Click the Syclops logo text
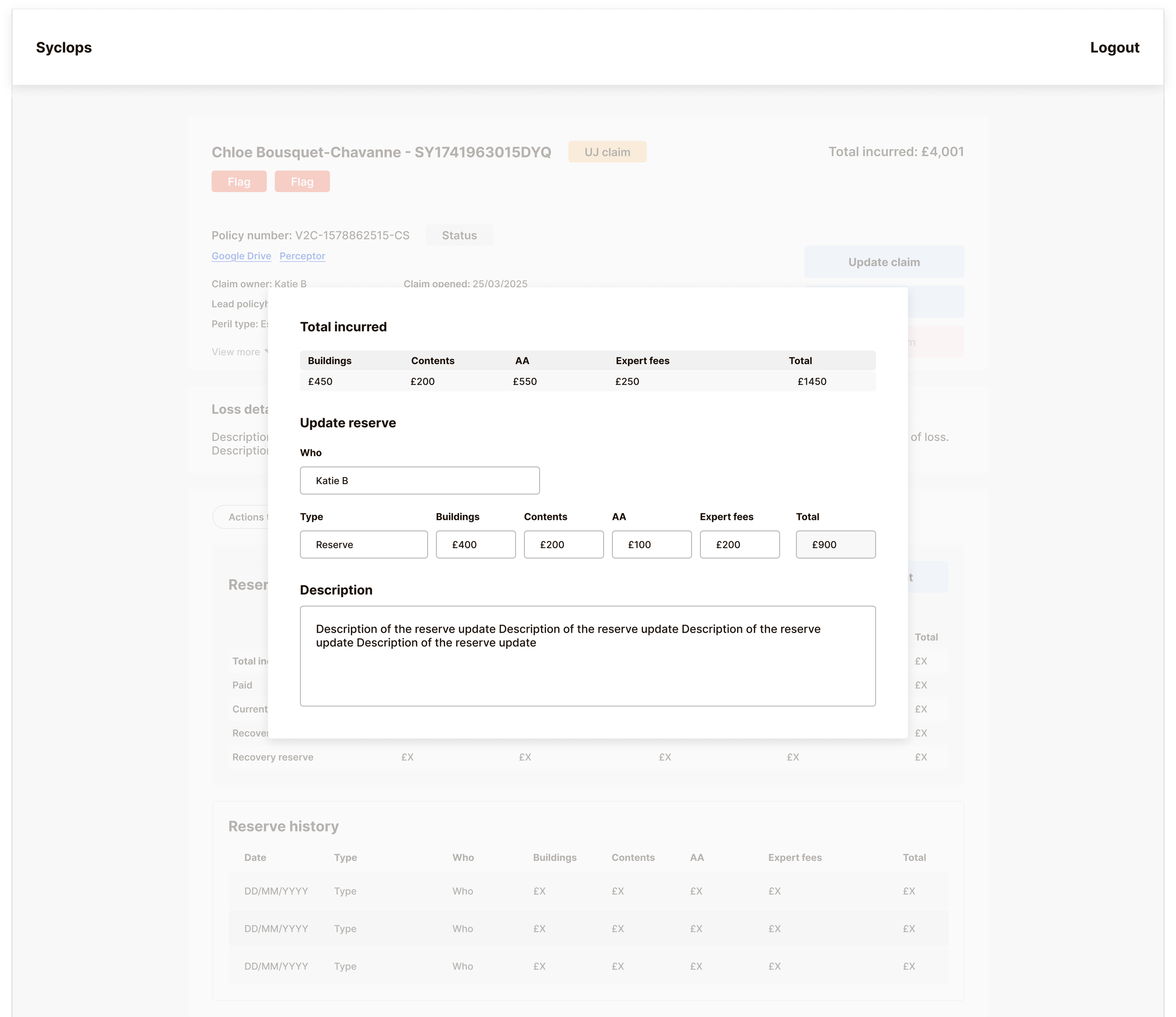Image resolution: width=1176 pixels, height=1017 pixels. click(x=64, y=48)
